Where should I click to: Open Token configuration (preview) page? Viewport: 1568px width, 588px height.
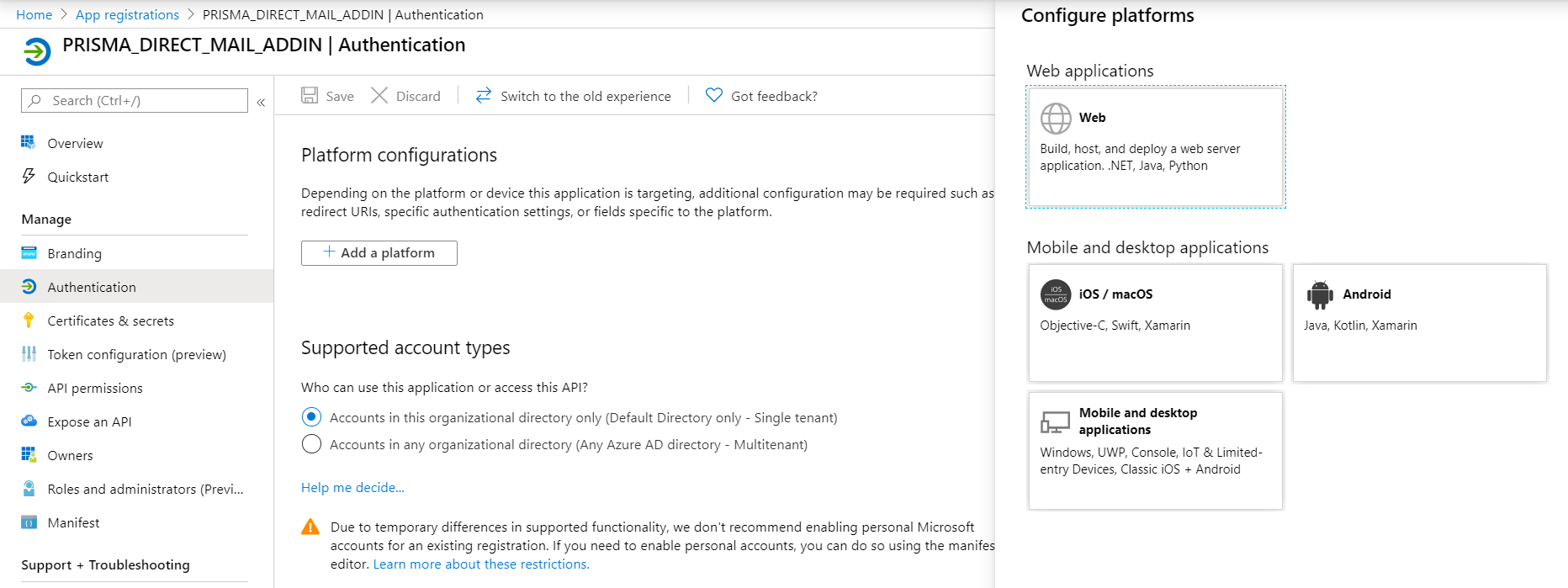pos(136,354)
